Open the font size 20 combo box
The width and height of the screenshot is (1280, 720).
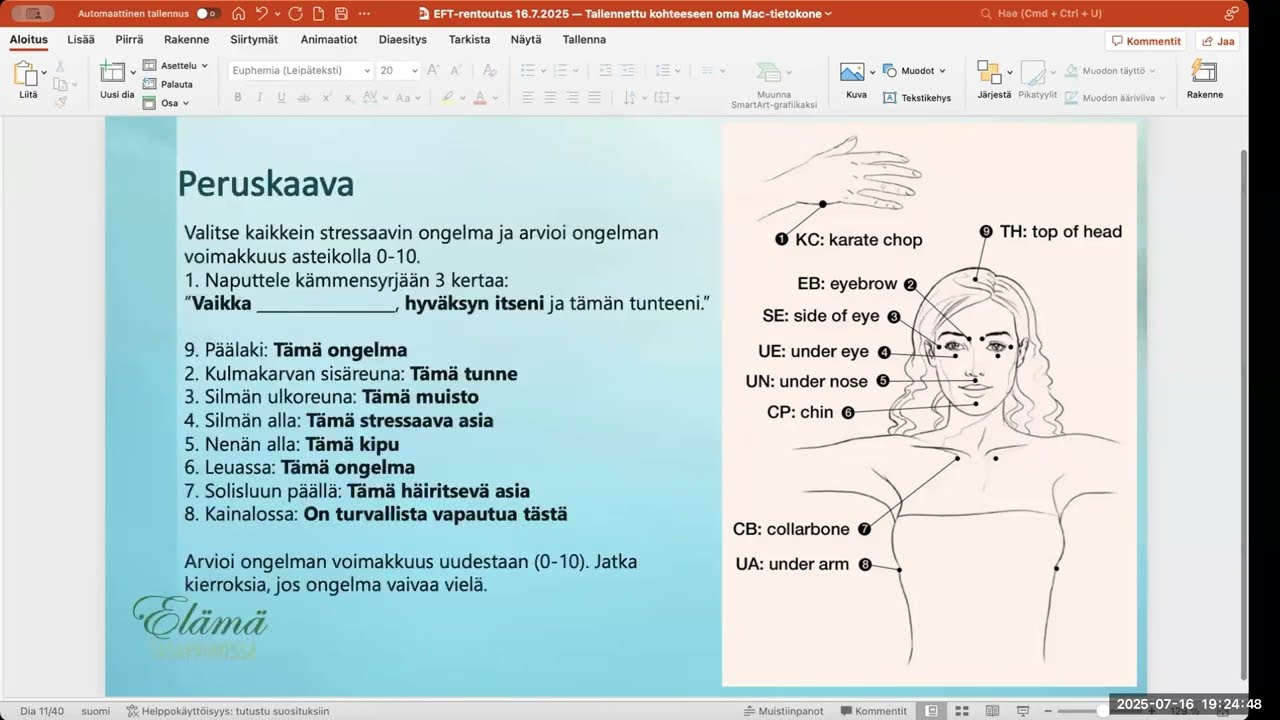397,70
